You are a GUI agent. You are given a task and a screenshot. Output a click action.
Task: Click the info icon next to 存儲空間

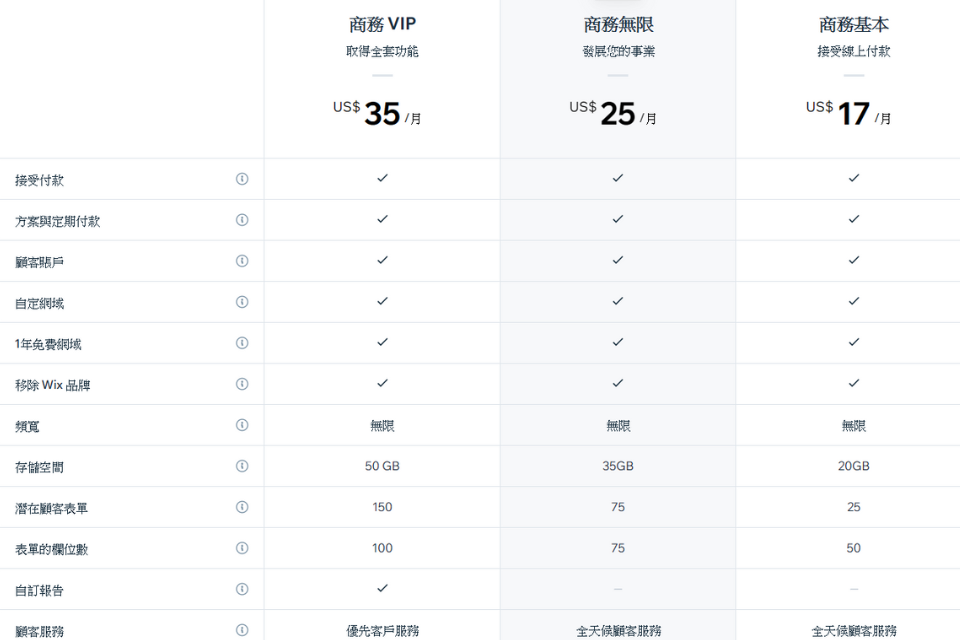241,466
